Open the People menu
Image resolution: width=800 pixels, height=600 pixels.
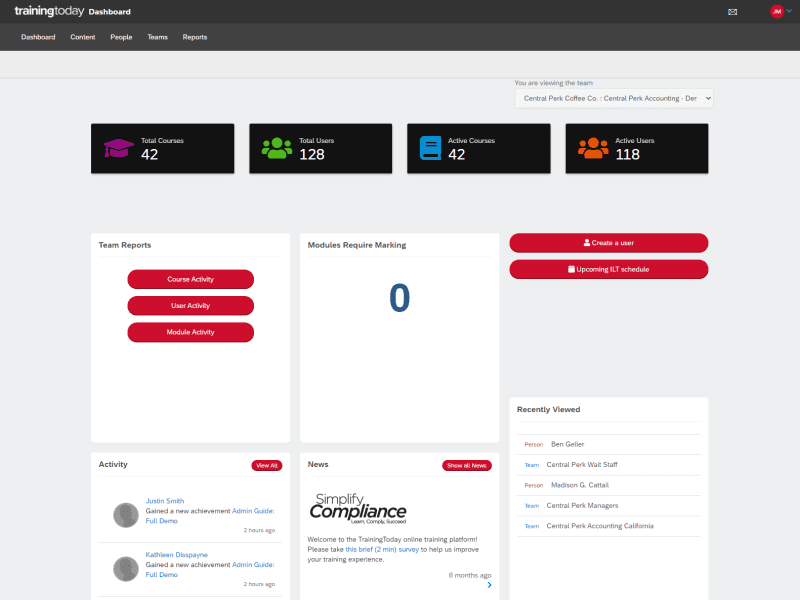[121, 37]
